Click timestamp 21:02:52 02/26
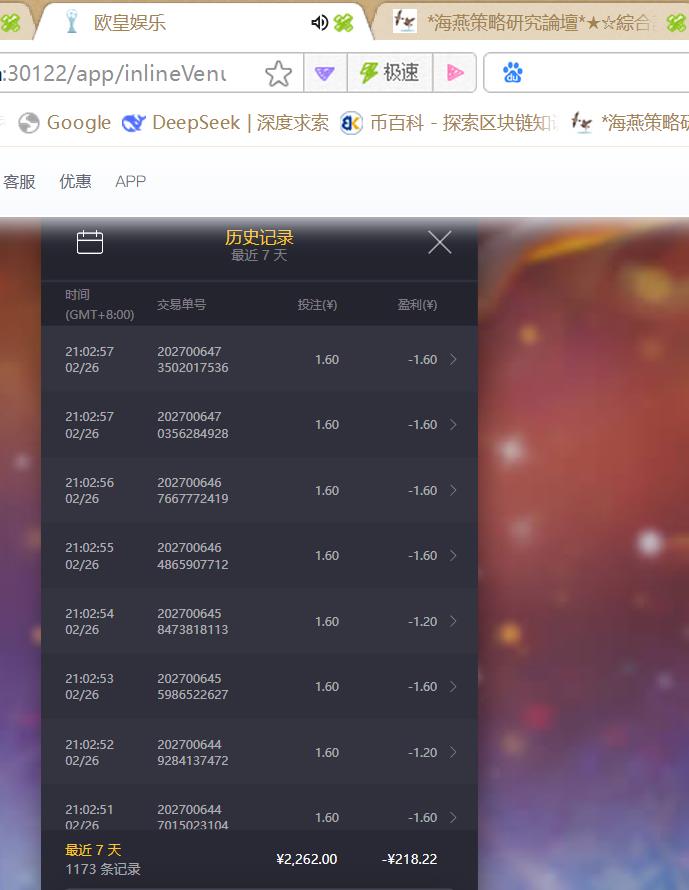The width and height of the screenshot is (689, 890). (90, 753)
